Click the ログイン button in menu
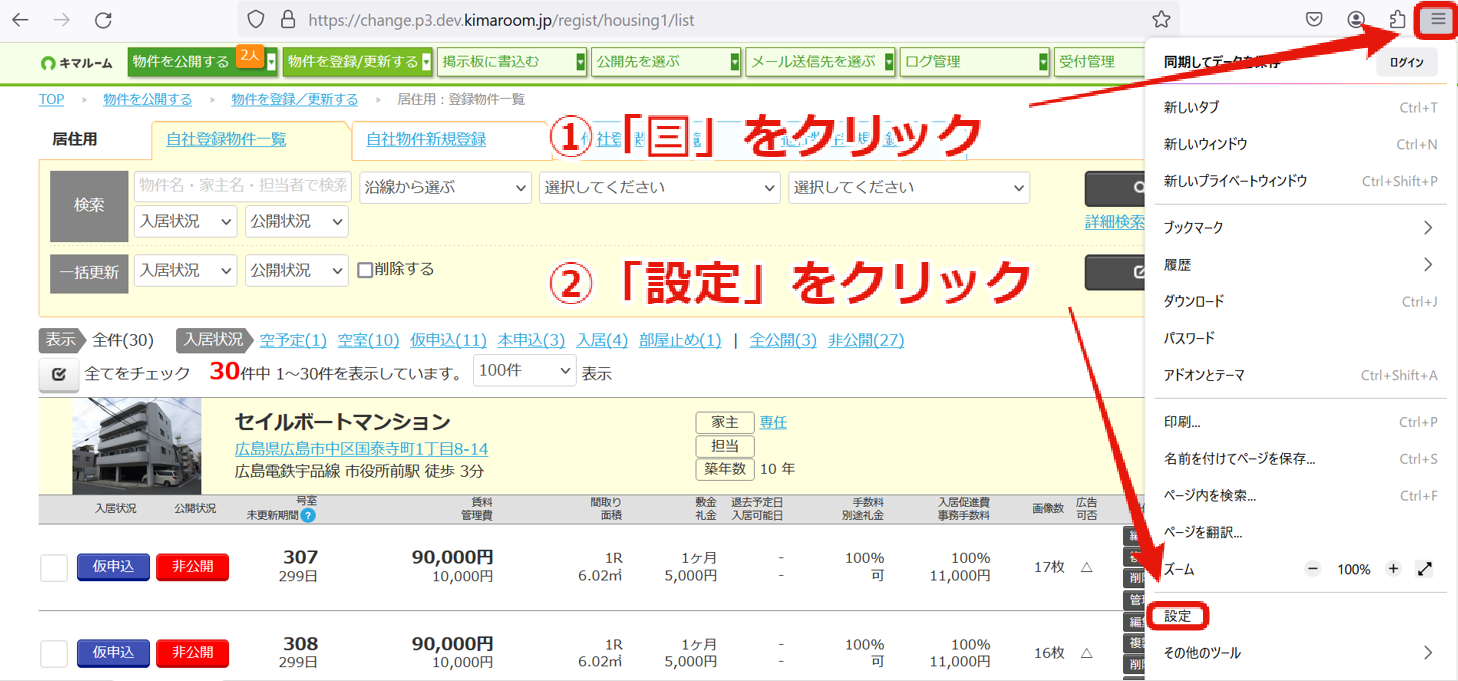 [x=1406, y=62]
